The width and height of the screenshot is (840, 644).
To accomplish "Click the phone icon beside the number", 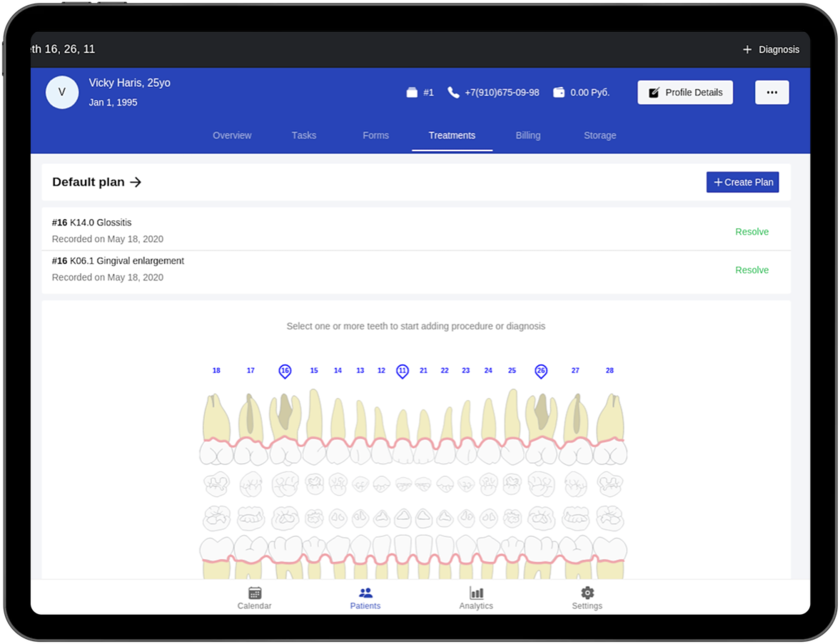I will click(453, 93).
